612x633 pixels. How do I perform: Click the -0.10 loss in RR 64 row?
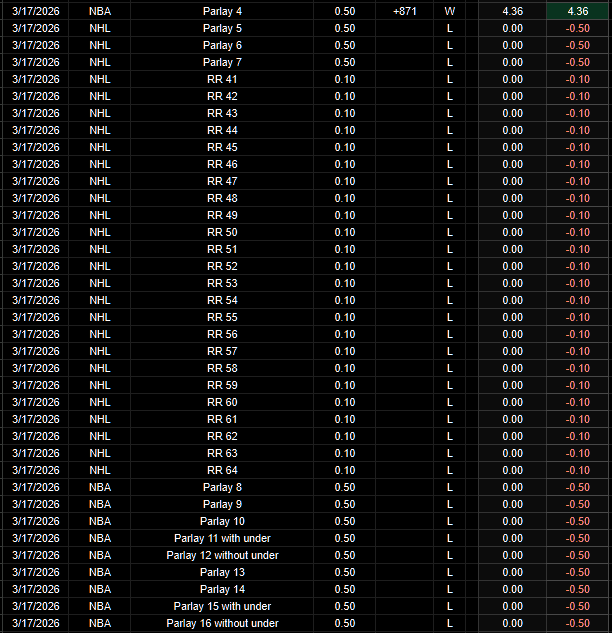pos(577,470)
